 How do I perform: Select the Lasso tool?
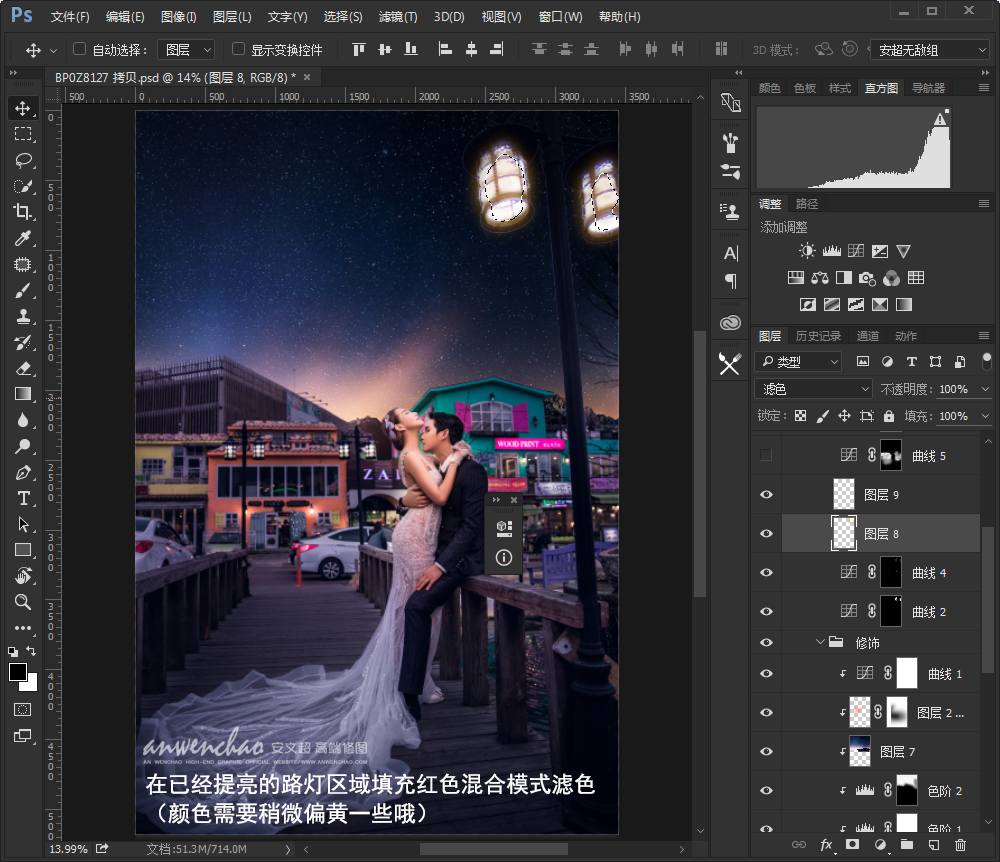point(23,160)
